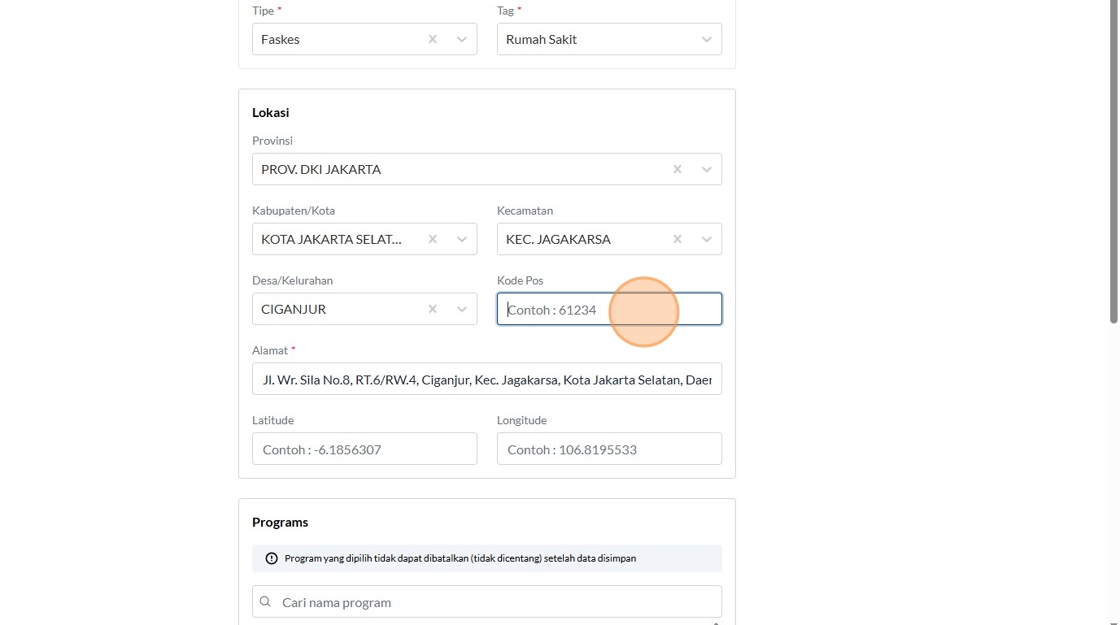Clear the Faskes selection in Tipe

(x=432, y=39)
